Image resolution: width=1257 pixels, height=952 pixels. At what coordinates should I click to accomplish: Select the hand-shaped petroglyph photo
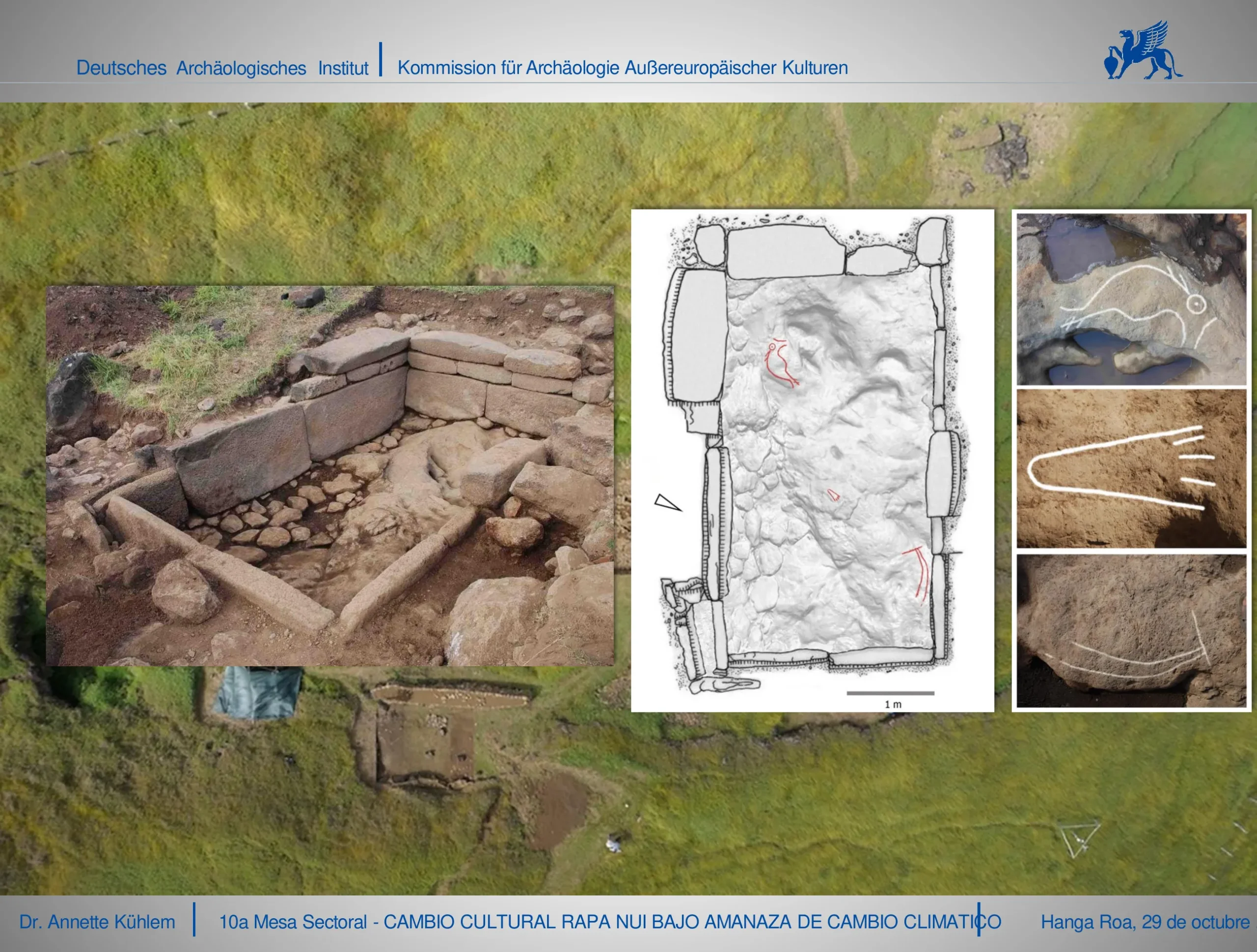[1131, 469]
